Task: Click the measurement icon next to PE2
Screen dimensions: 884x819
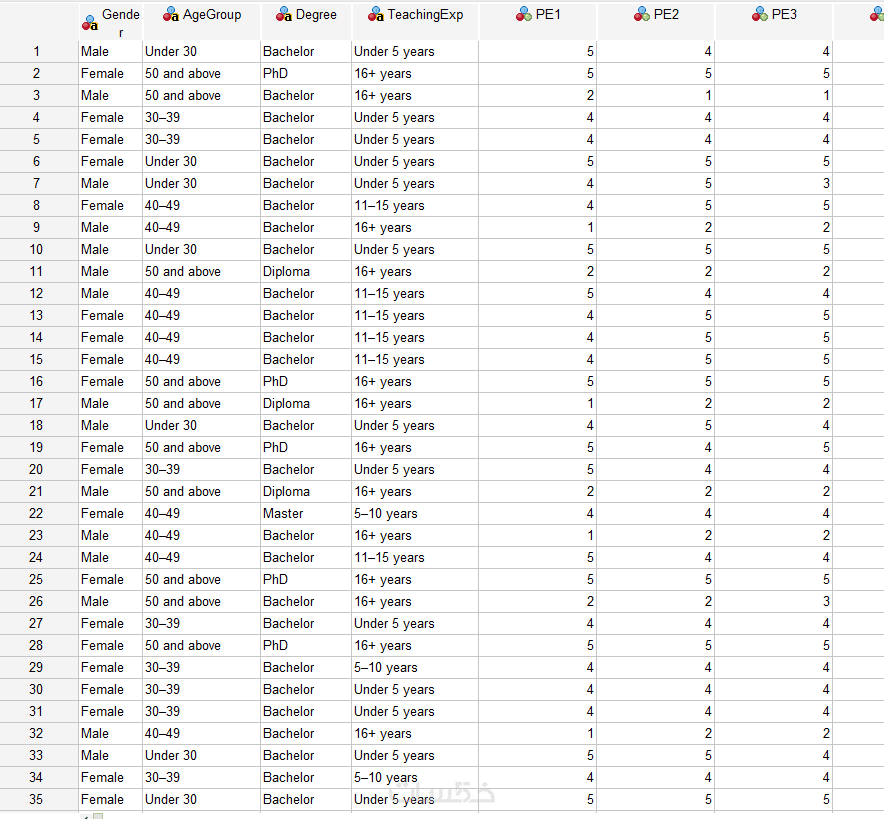Action: click(642, 15)
